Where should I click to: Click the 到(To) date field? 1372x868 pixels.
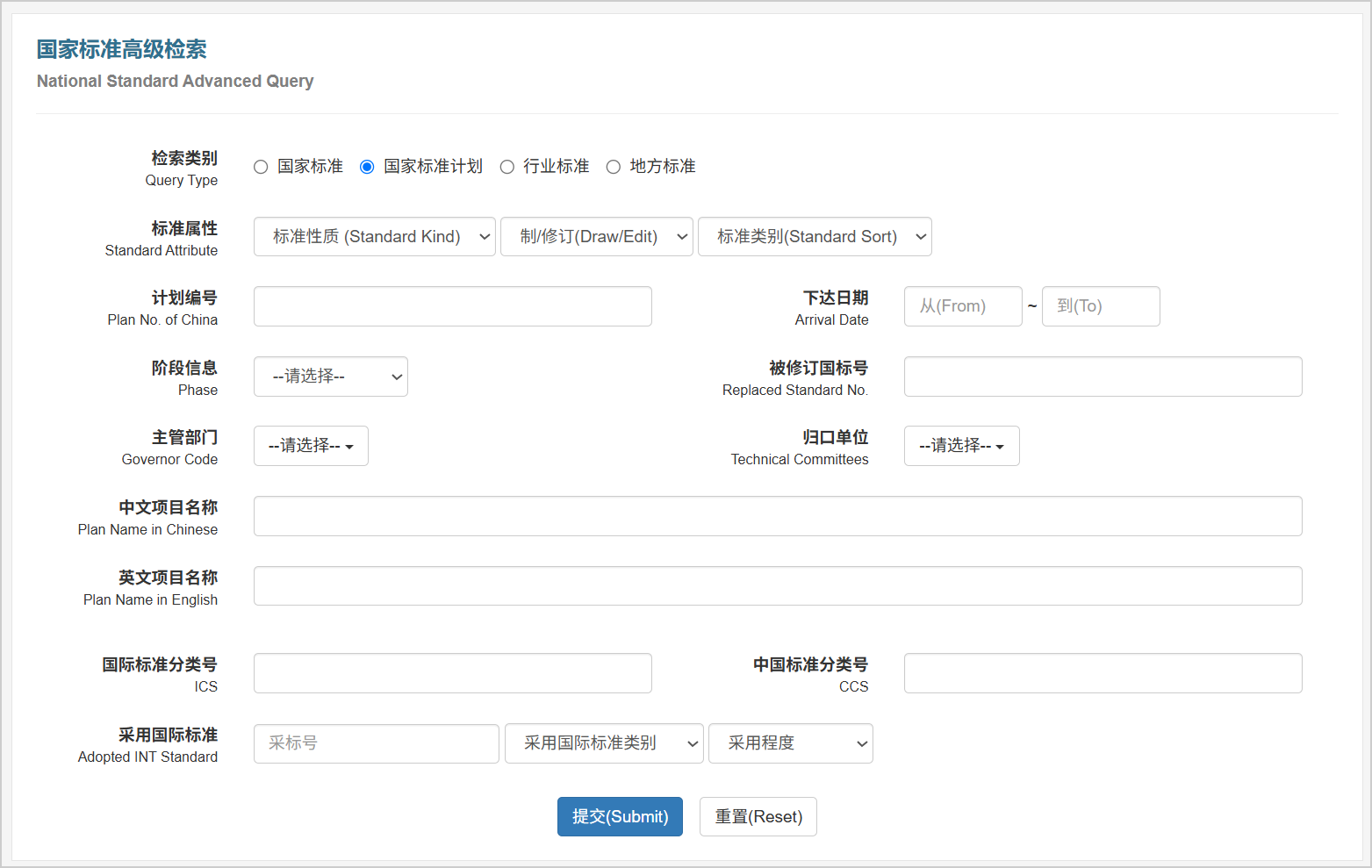point(1101,306)
